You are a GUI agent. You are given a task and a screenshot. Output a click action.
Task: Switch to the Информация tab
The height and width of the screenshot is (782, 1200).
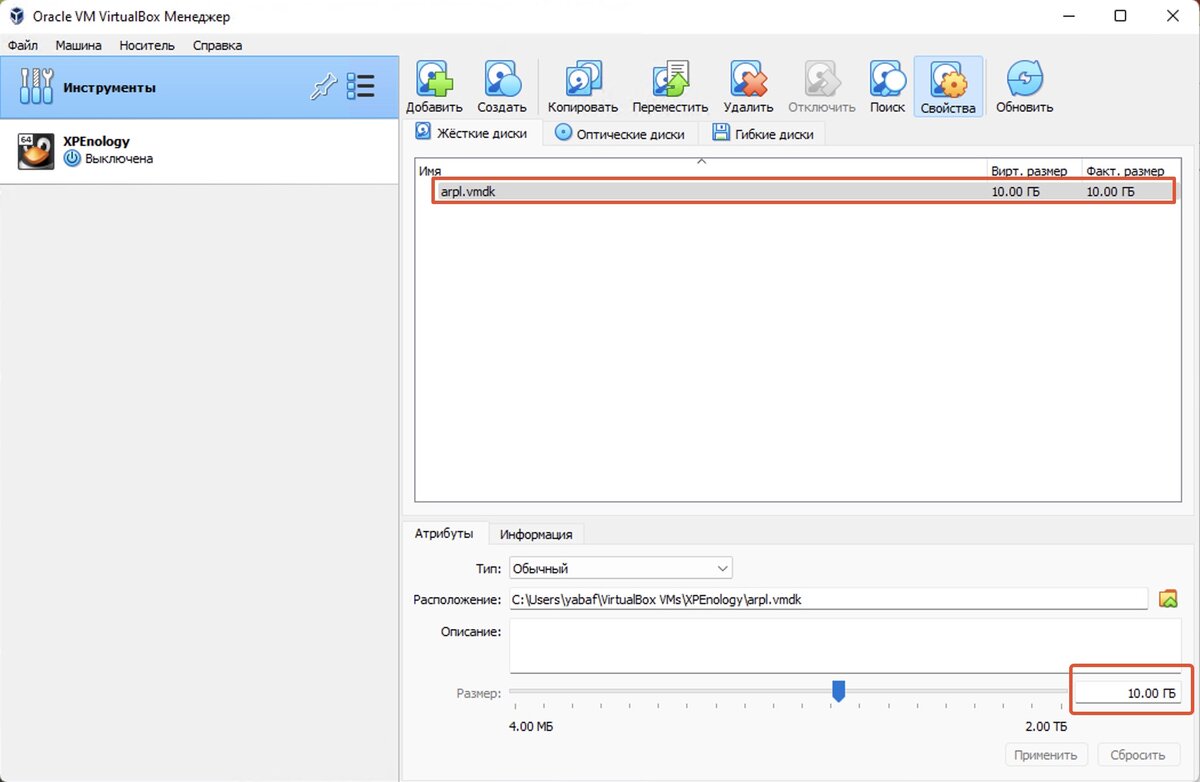(x=536, y=534)
